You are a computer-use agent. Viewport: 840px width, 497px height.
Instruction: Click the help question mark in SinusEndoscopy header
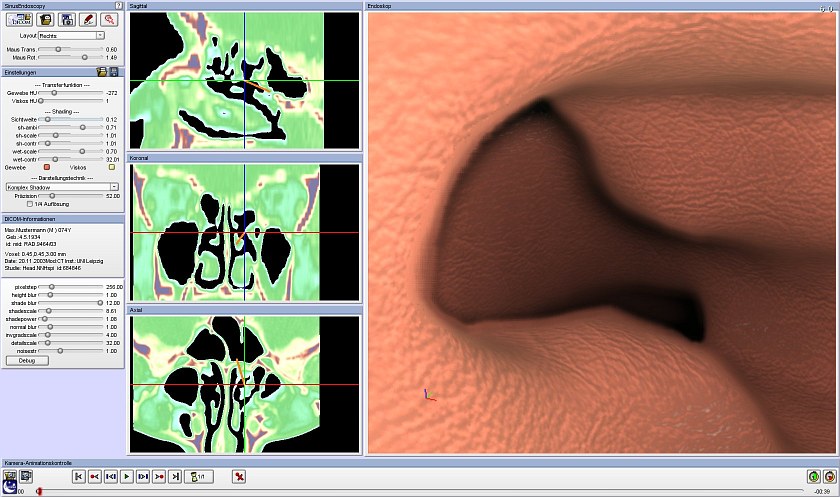pyautogui.click(x=119, y=6)
